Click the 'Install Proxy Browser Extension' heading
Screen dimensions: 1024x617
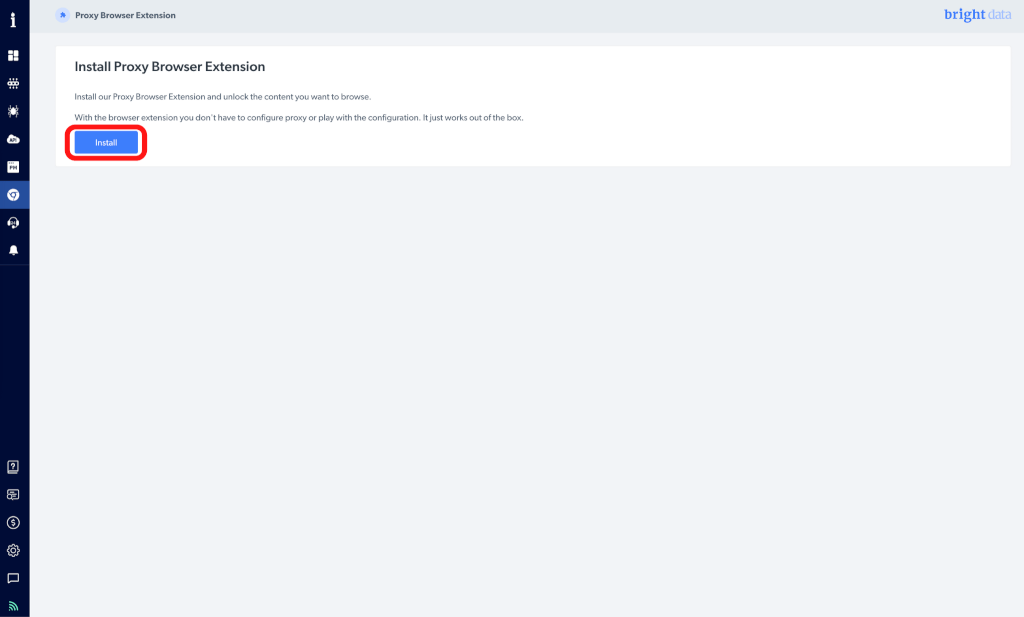point(170,67)
